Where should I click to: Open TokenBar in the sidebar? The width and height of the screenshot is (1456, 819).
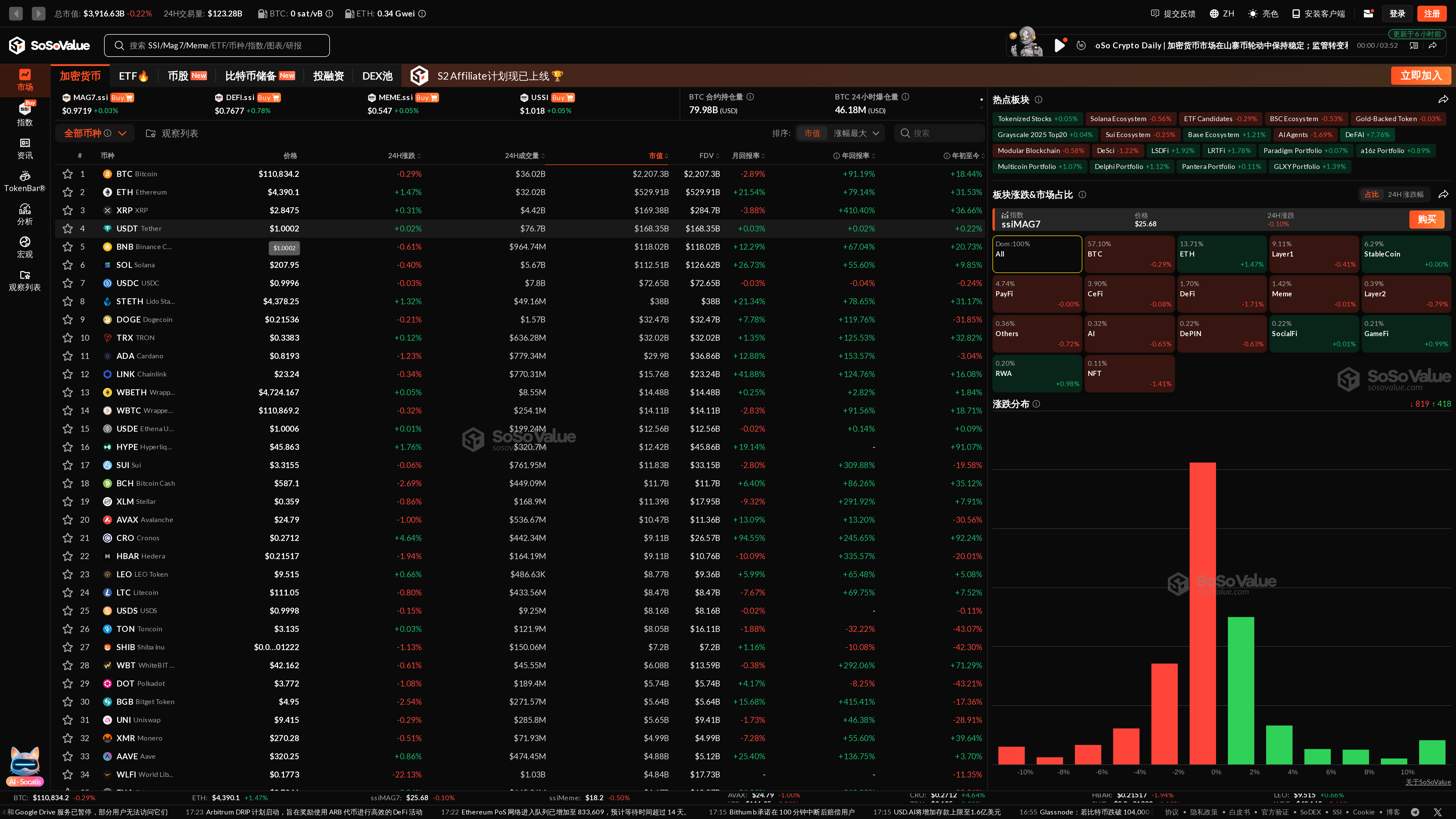[25, 181]
